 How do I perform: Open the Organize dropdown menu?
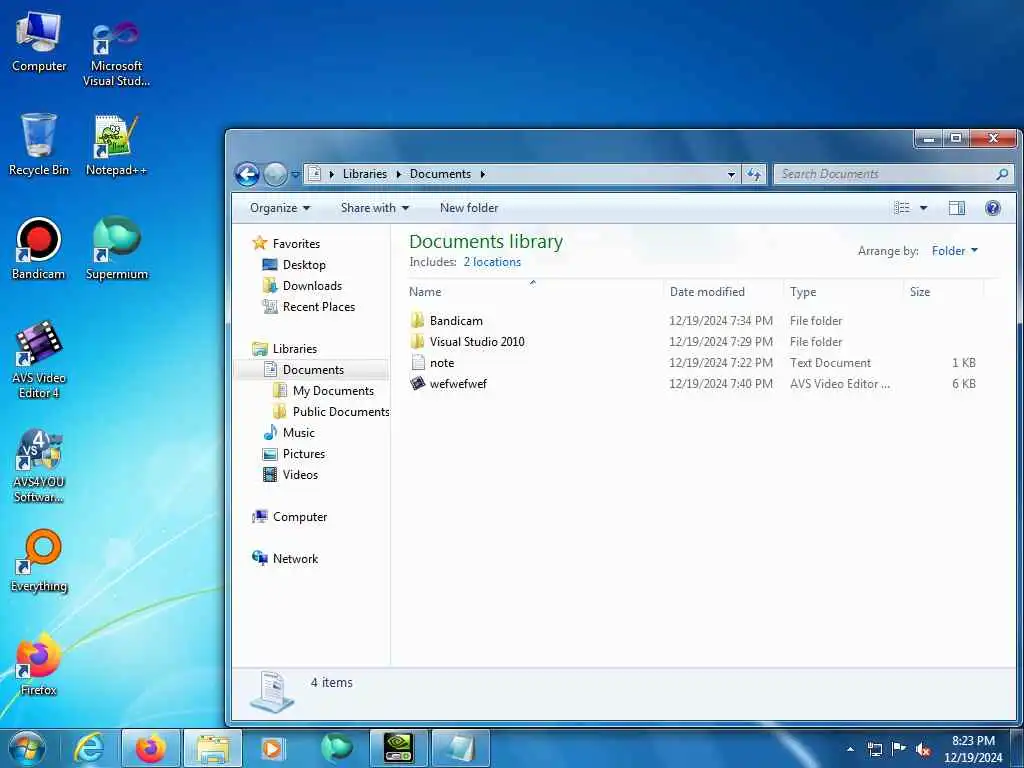coord(280,208)
